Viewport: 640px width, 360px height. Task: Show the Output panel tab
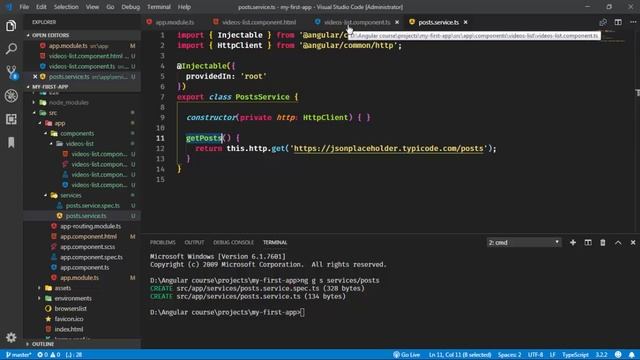tap(194, 242)
